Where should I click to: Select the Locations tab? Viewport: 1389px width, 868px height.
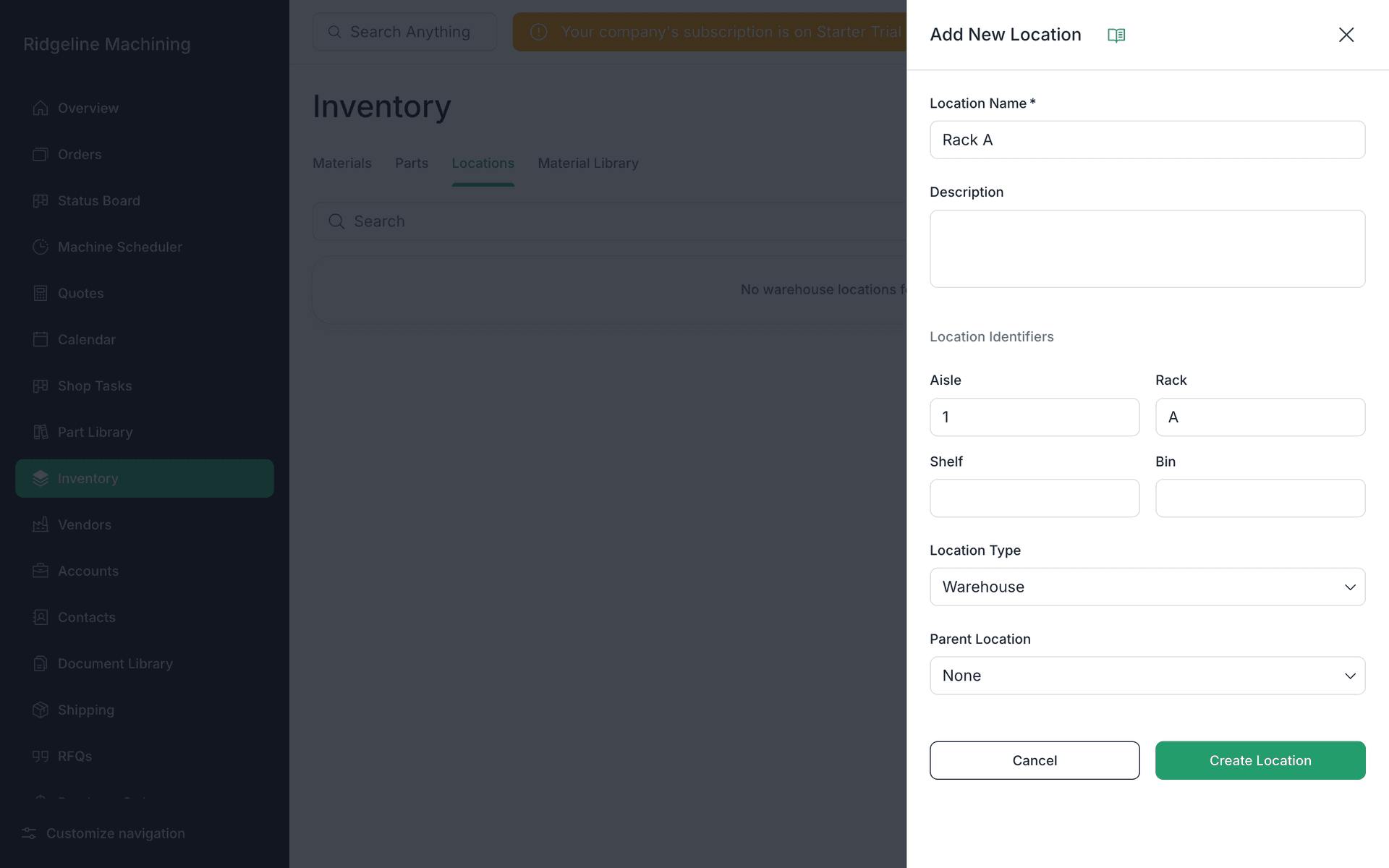[x=483, y=163]
